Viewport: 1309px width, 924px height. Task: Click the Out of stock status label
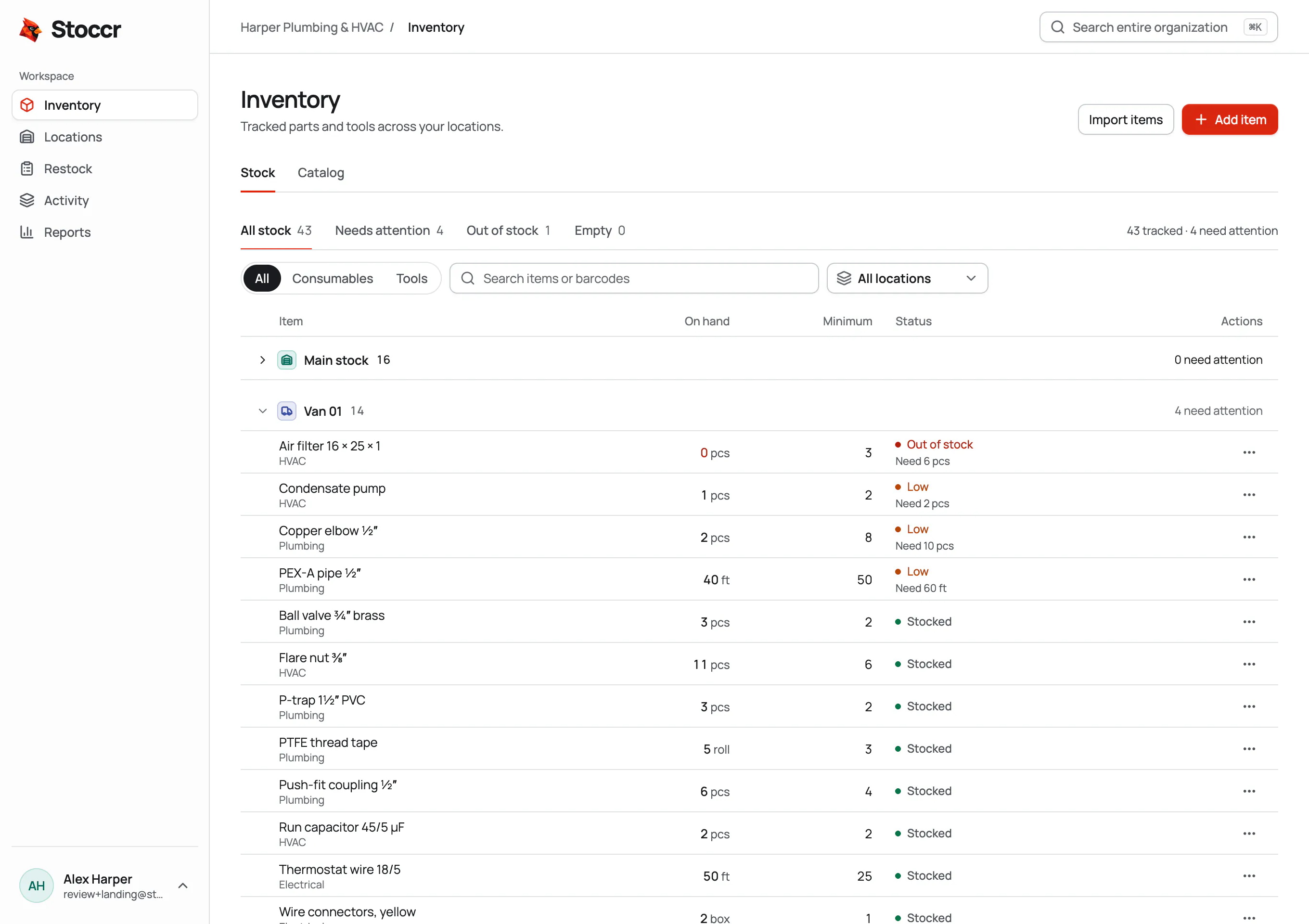coord(939,445)
